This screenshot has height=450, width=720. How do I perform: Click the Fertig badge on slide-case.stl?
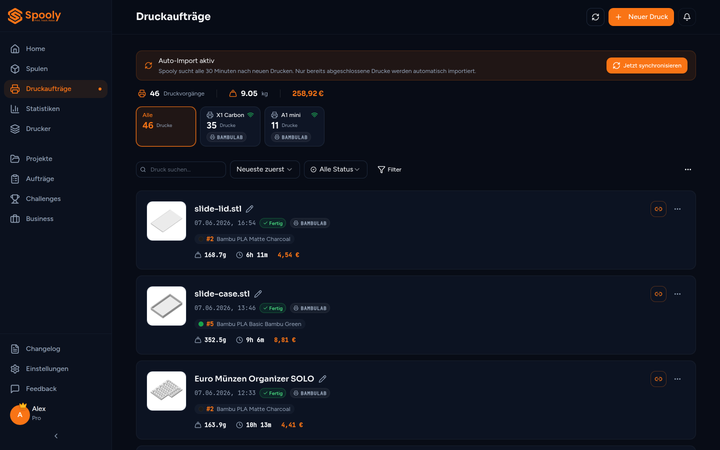[x=273, y=308]
